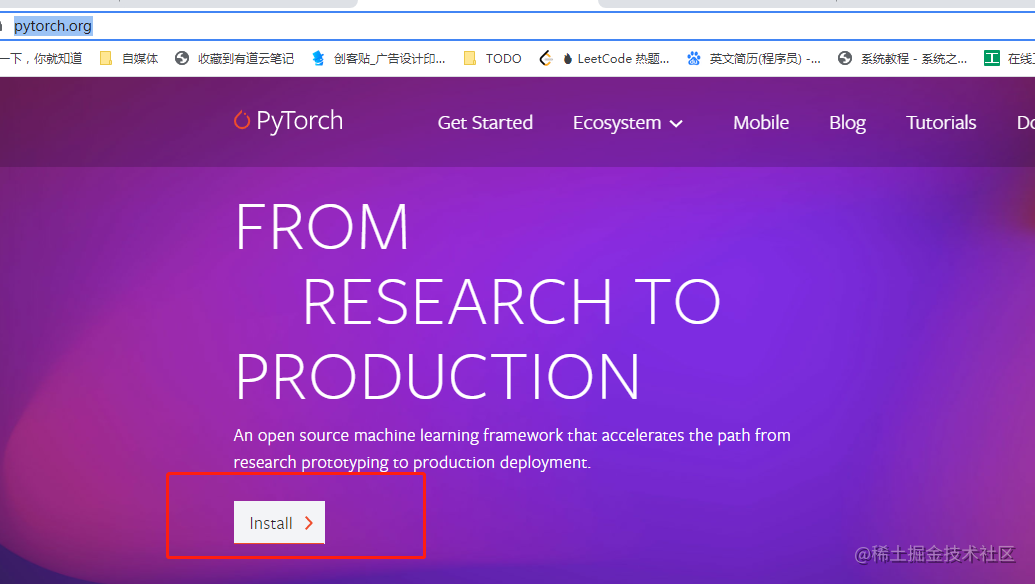Open the Blog nav link

tap(848, 123)
